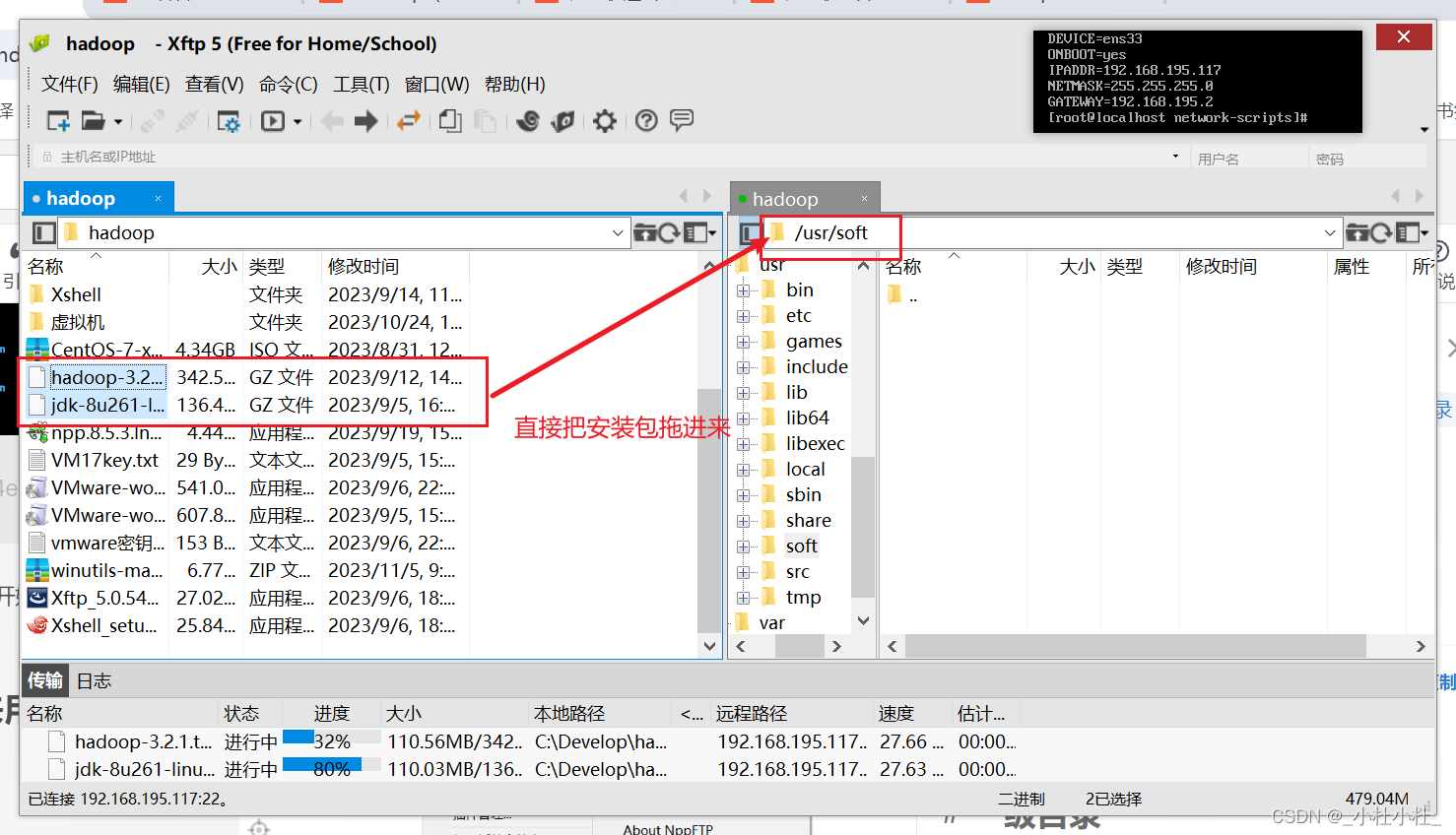Launch Xshell via the spiral shell icon
Viewport: 1456px width, 835px height.
coord(528,121)
